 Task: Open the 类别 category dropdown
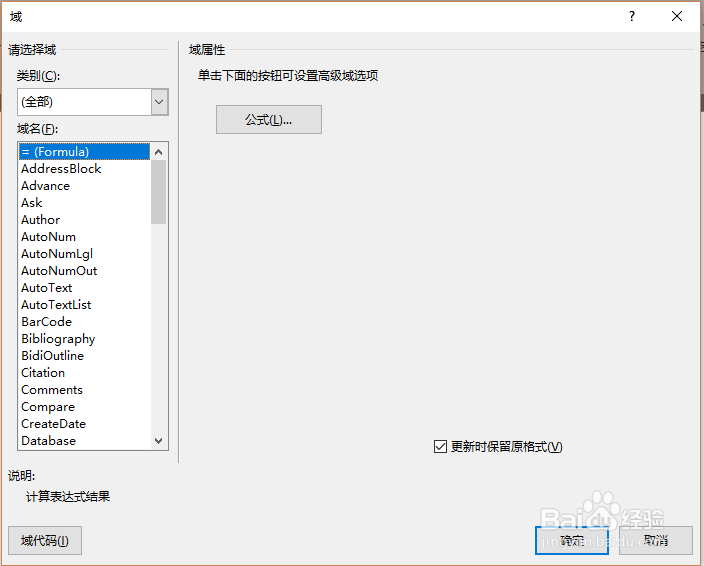pyautogui.click(x=92, y=102)
